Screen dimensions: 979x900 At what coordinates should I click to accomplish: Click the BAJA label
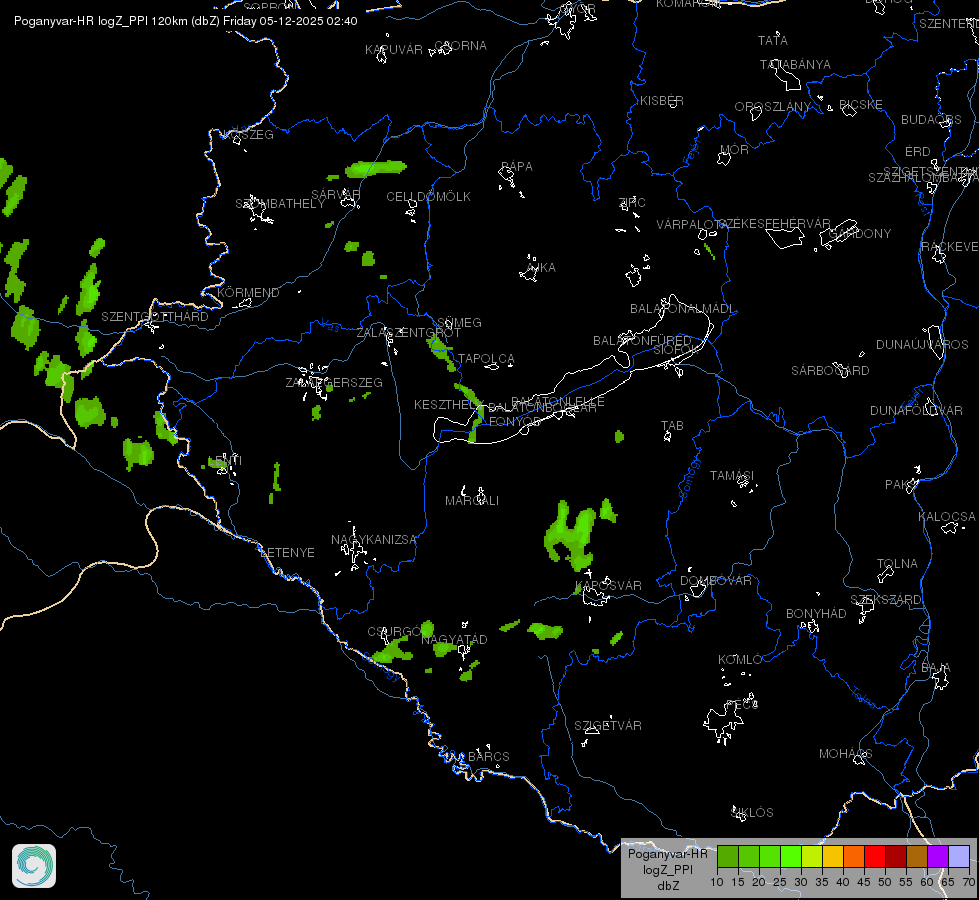936,669
